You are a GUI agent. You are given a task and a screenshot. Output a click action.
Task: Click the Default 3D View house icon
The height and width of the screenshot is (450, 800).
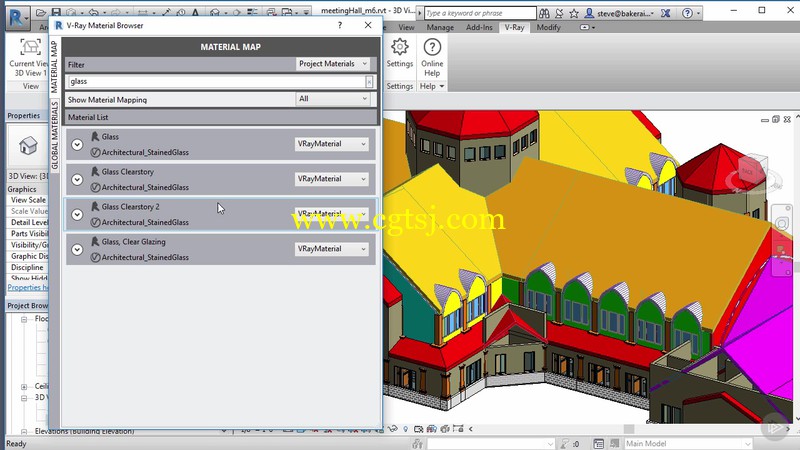215,12
